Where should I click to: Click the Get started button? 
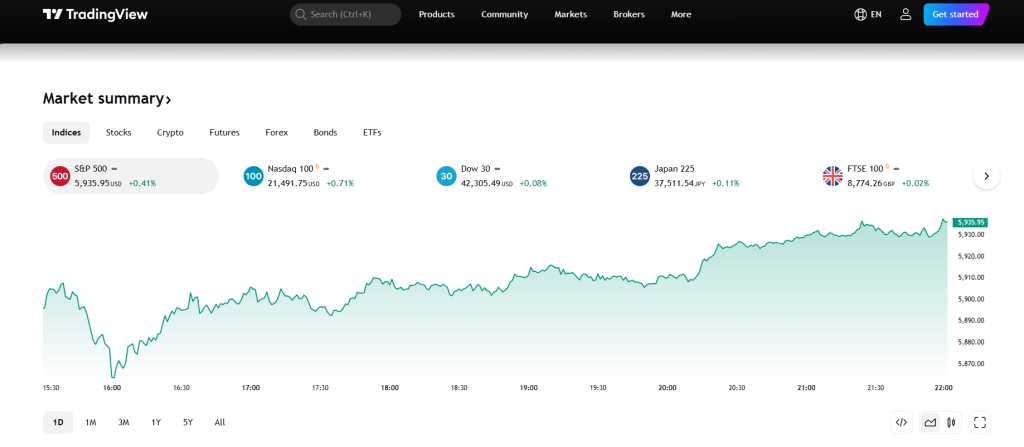pos(955,14)
